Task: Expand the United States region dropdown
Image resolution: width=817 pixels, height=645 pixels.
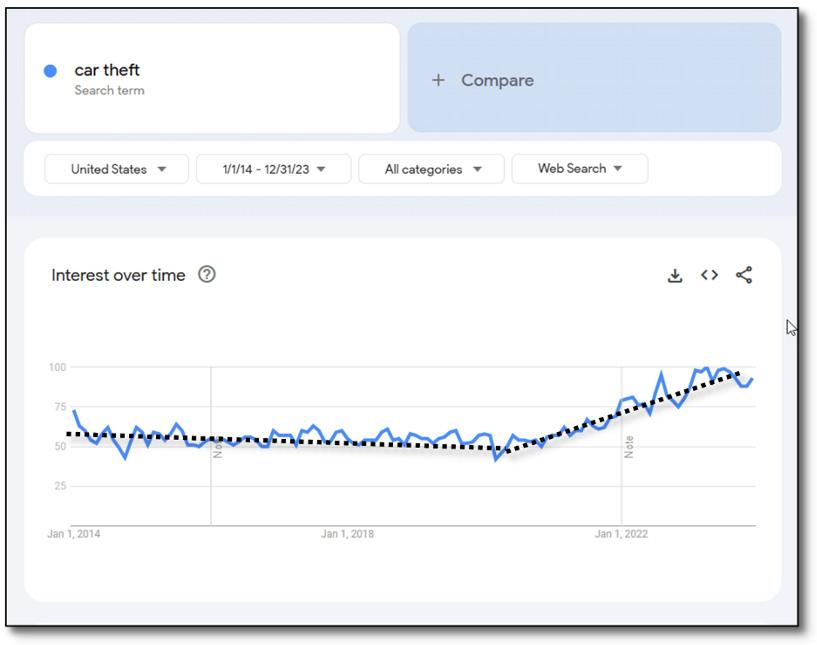Action: click(x=117, y=169)
